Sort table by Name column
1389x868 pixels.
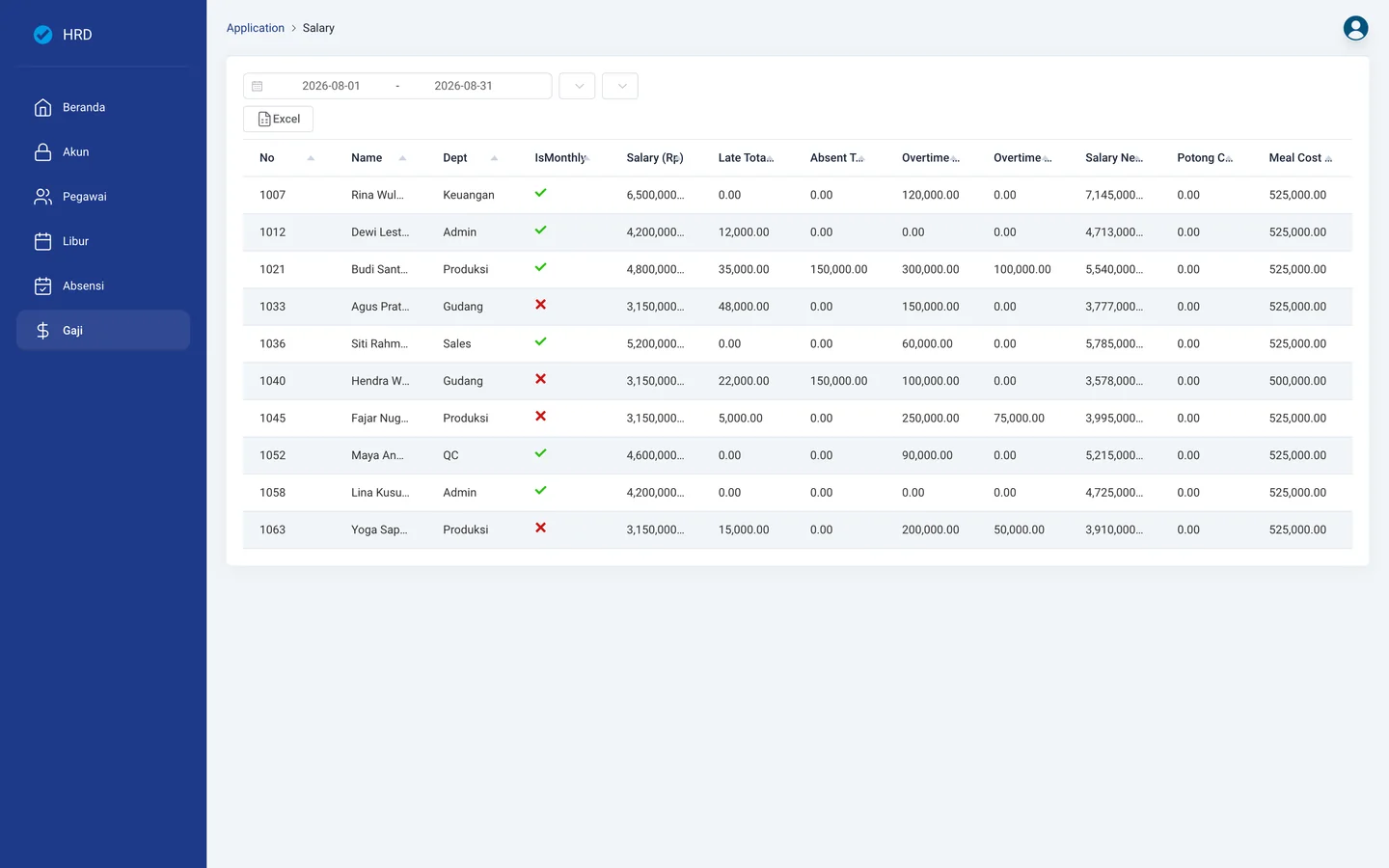[402, 158]
